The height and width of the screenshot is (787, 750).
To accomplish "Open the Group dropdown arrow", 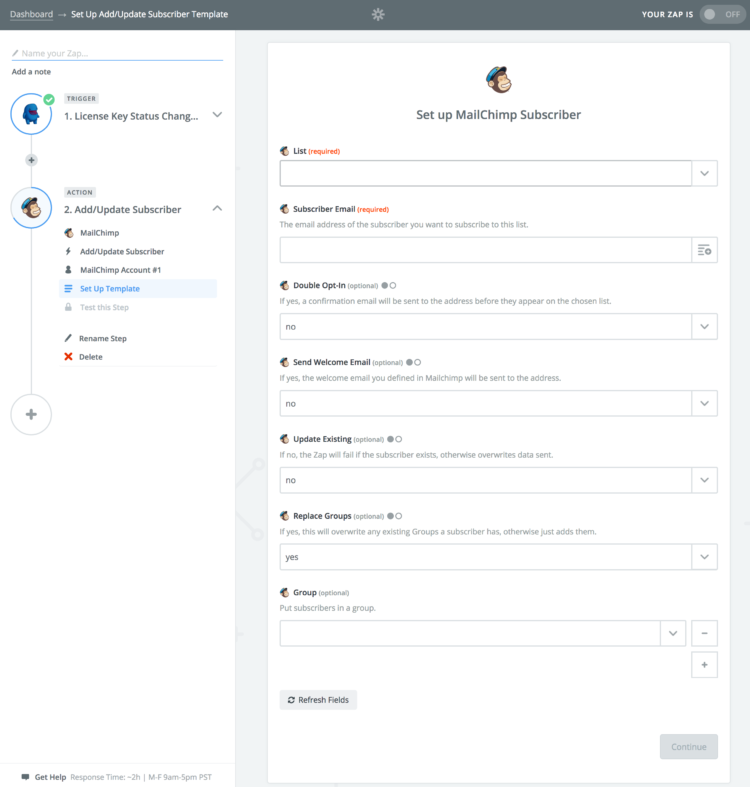I will [x=673, y=633].
